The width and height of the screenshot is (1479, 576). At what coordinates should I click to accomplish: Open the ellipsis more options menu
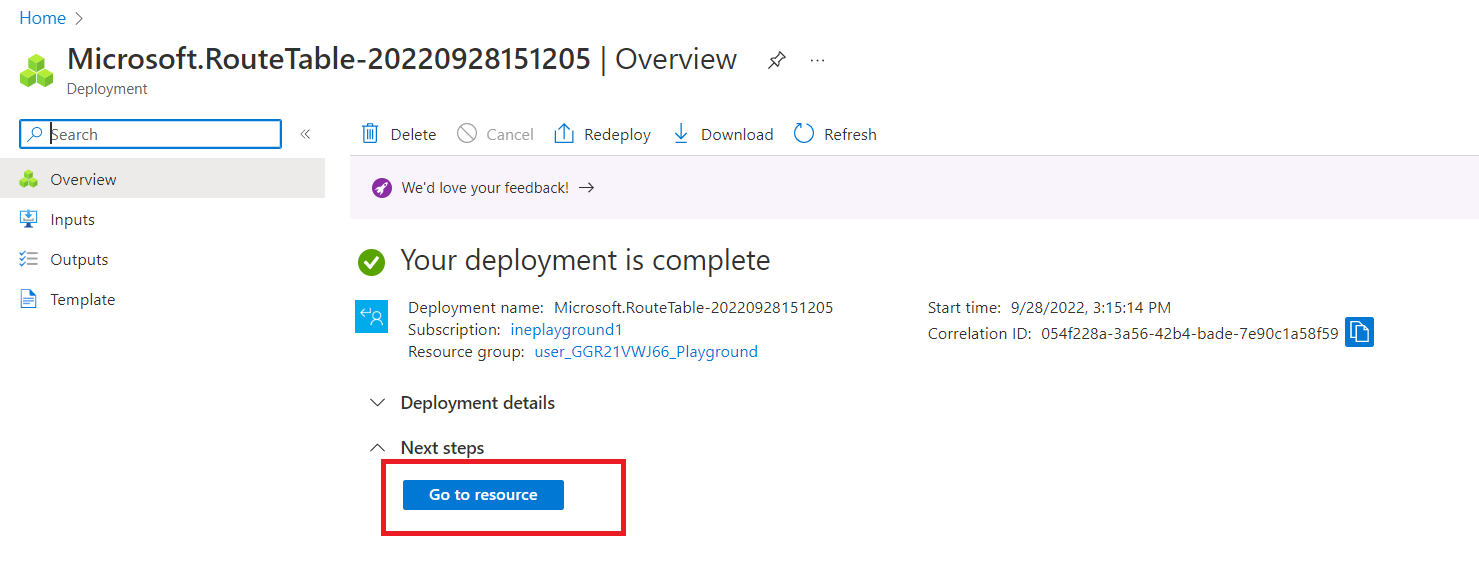click(818, 61)
